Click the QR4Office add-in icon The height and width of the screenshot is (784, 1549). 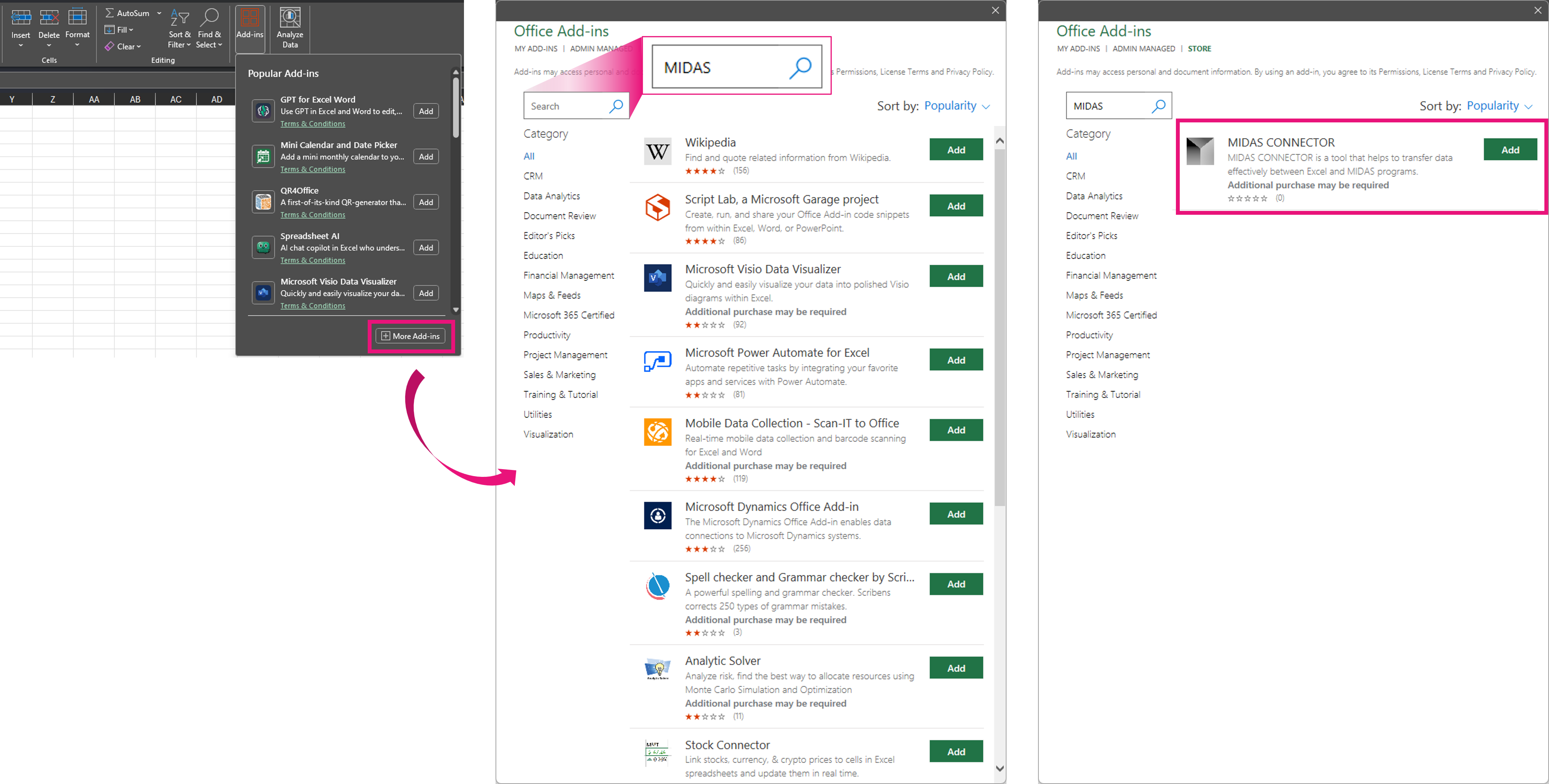click(x=263, y=202)
